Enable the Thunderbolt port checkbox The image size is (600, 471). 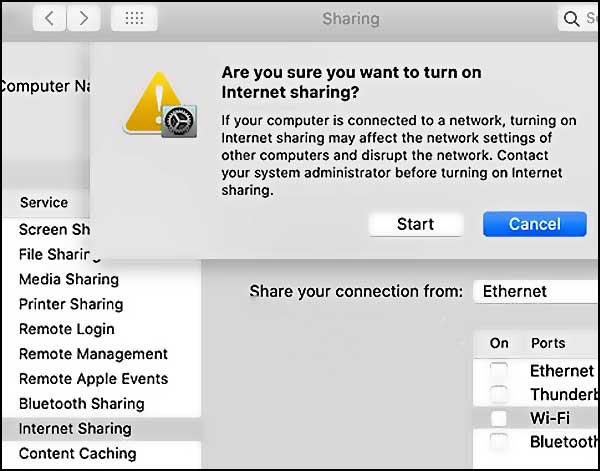point(499,394)
